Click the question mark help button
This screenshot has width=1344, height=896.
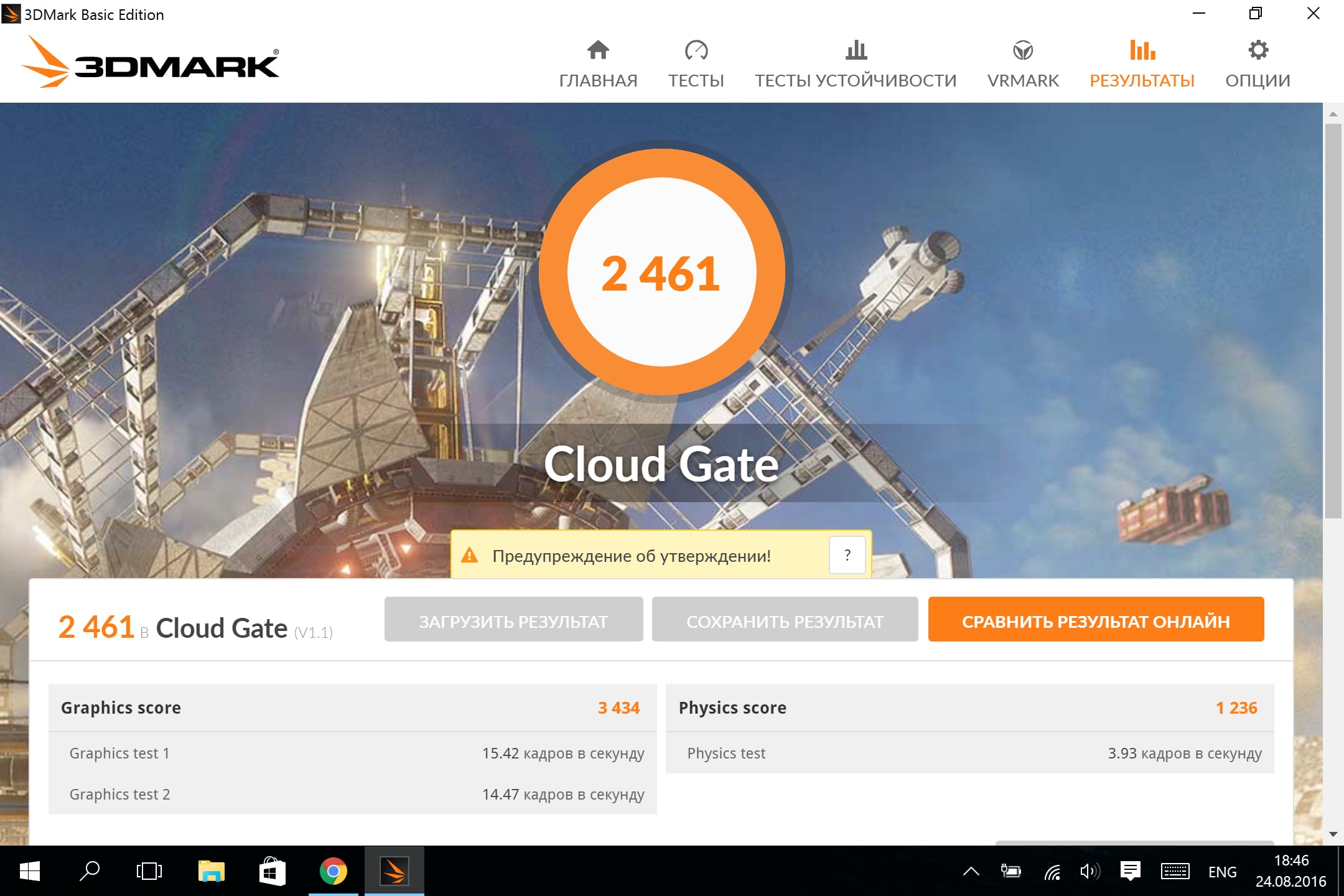[x=847, y=555]
